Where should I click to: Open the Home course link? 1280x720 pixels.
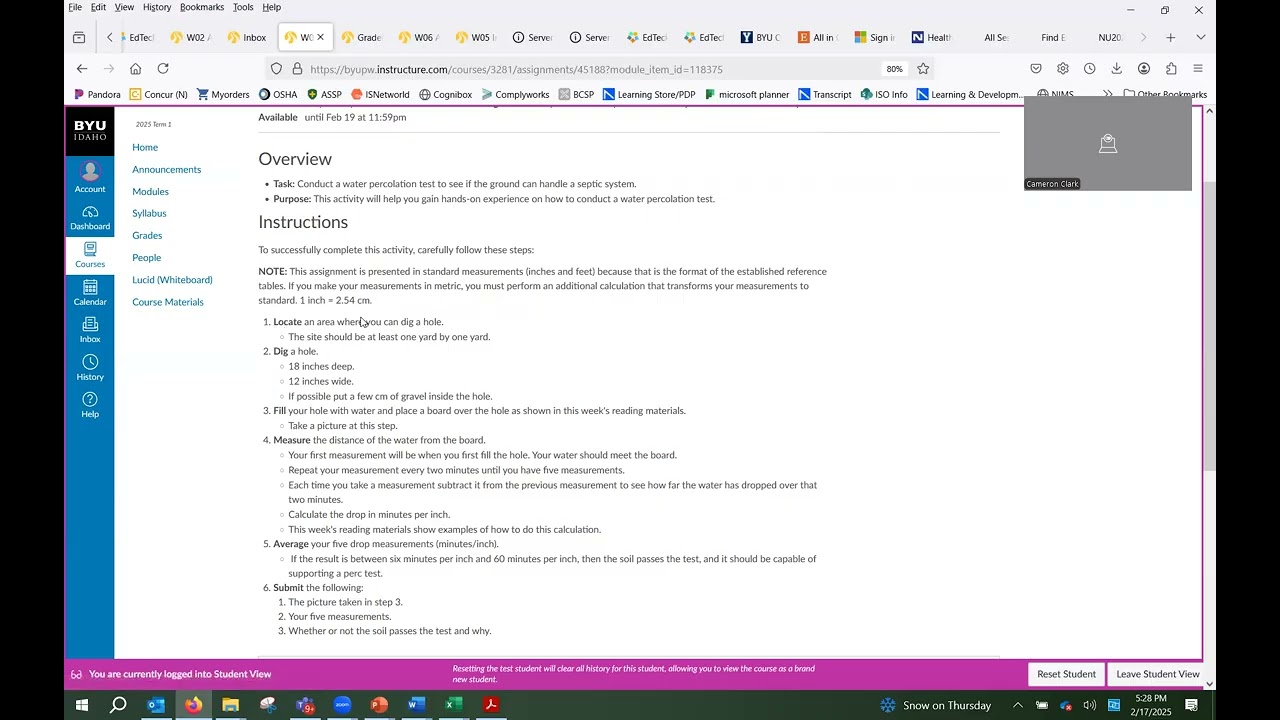pos(145,147)
